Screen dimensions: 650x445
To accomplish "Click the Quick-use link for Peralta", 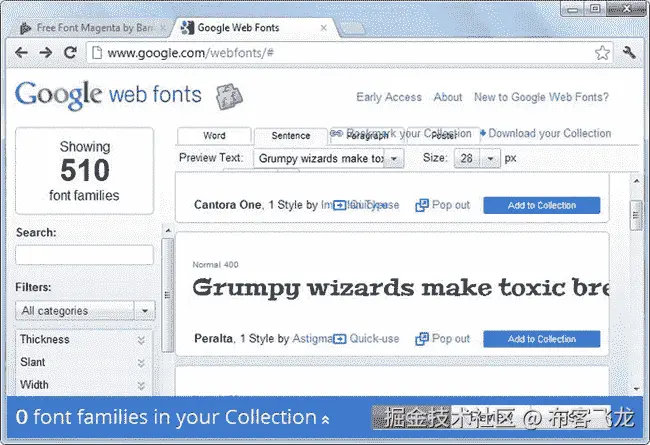I will coord(374,339).
